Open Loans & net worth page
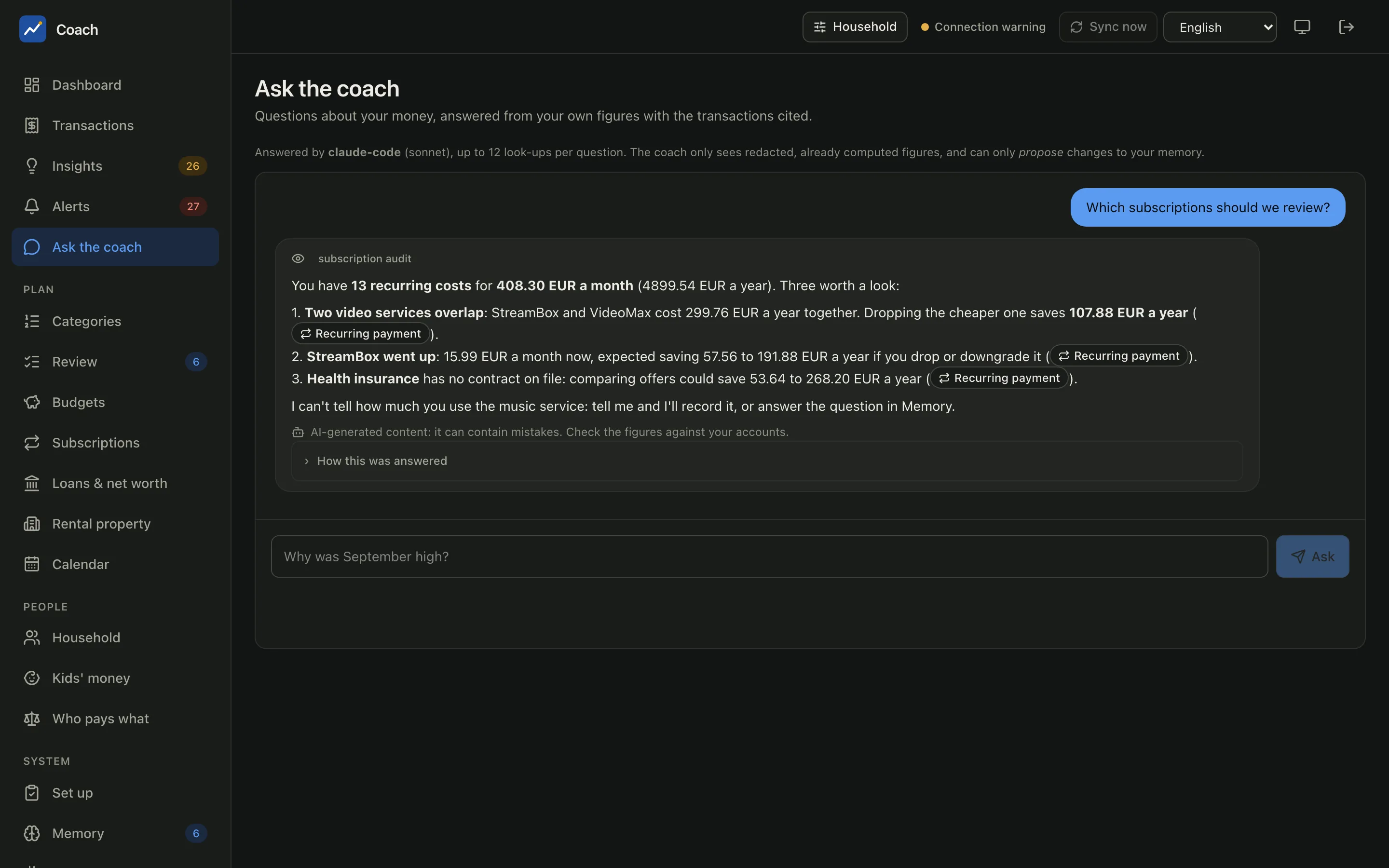 [x=115, y=483]
